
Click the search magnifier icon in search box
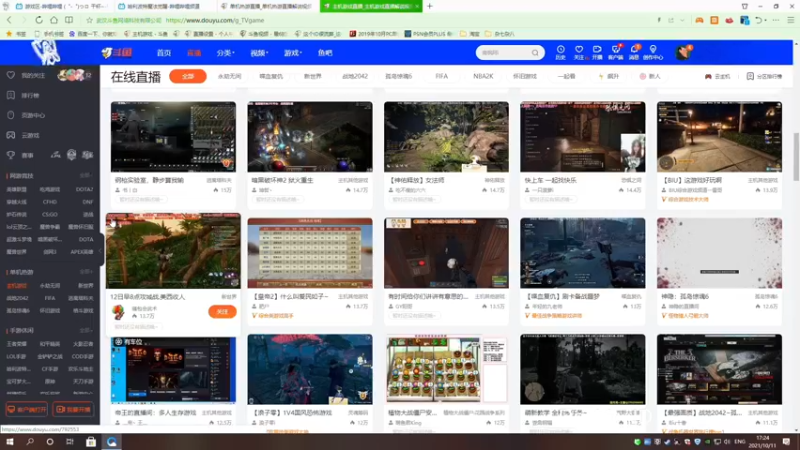pyautogui.click(x=535, y=53)
